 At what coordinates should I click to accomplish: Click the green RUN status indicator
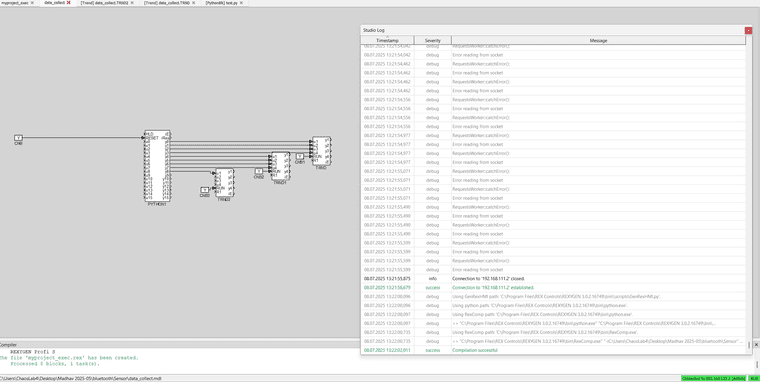tap(754, 378)
